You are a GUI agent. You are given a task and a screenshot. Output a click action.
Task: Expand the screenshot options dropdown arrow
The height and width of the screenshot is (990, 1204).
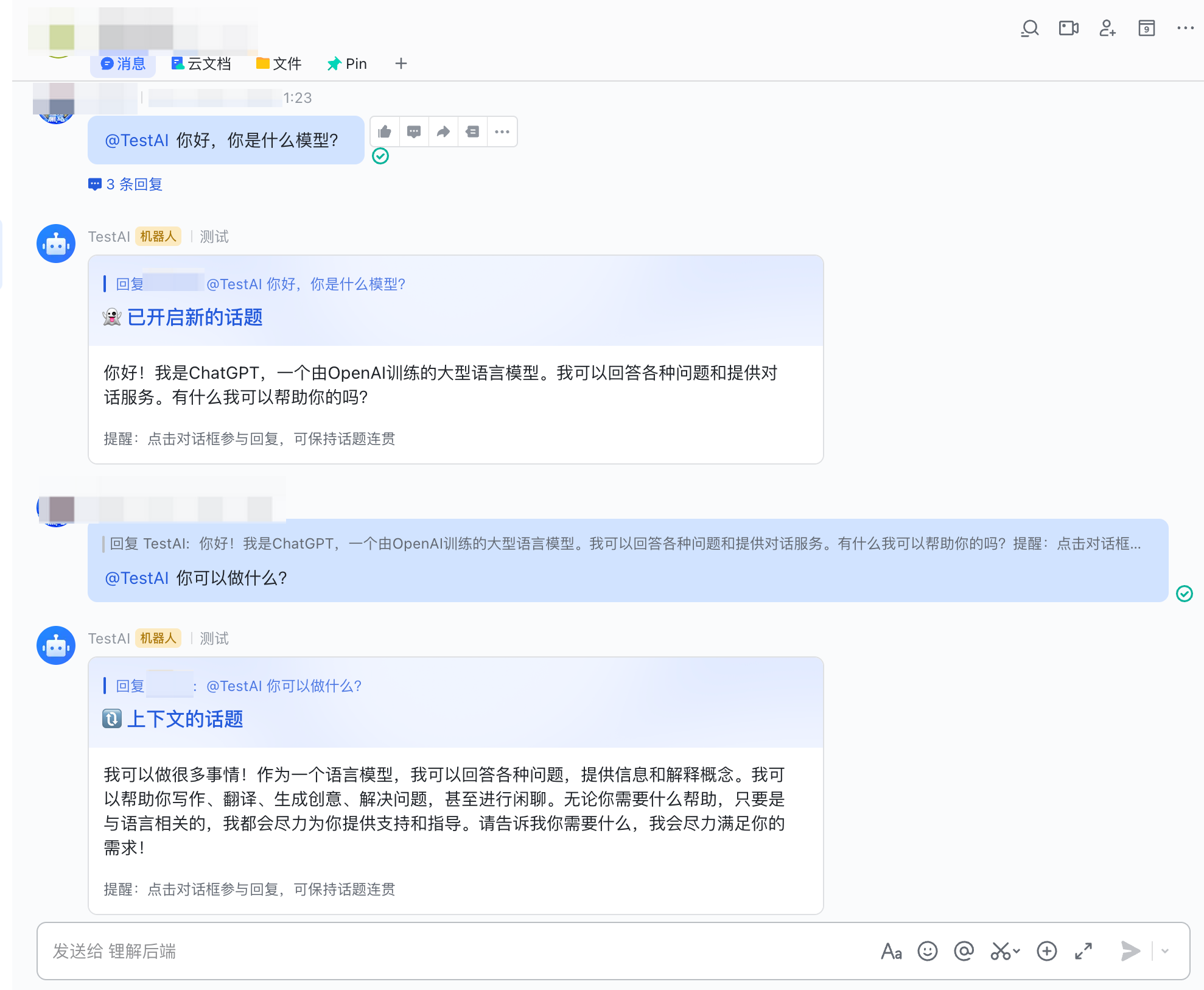point(1016,951)
